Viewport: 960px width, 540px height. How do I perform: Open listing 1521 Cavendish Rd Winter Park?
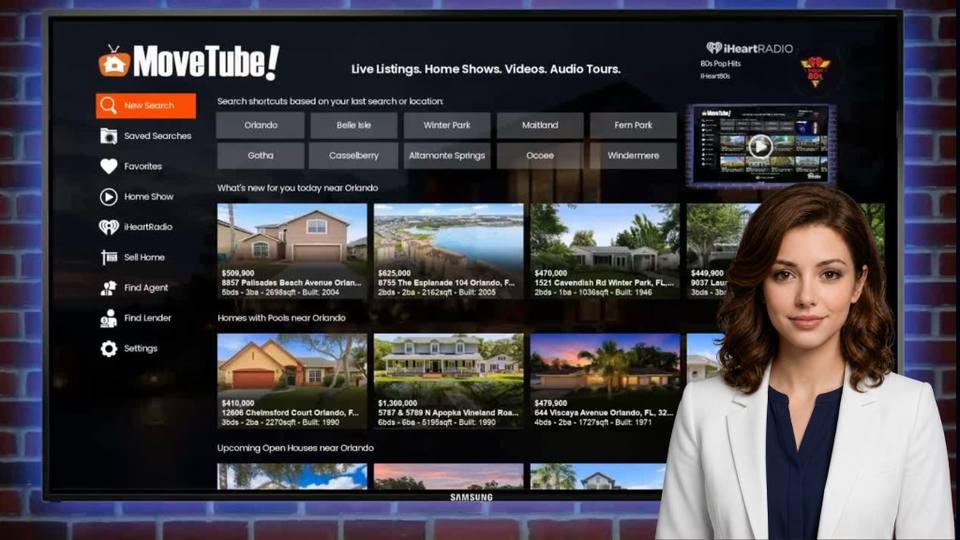click(605, 251)
